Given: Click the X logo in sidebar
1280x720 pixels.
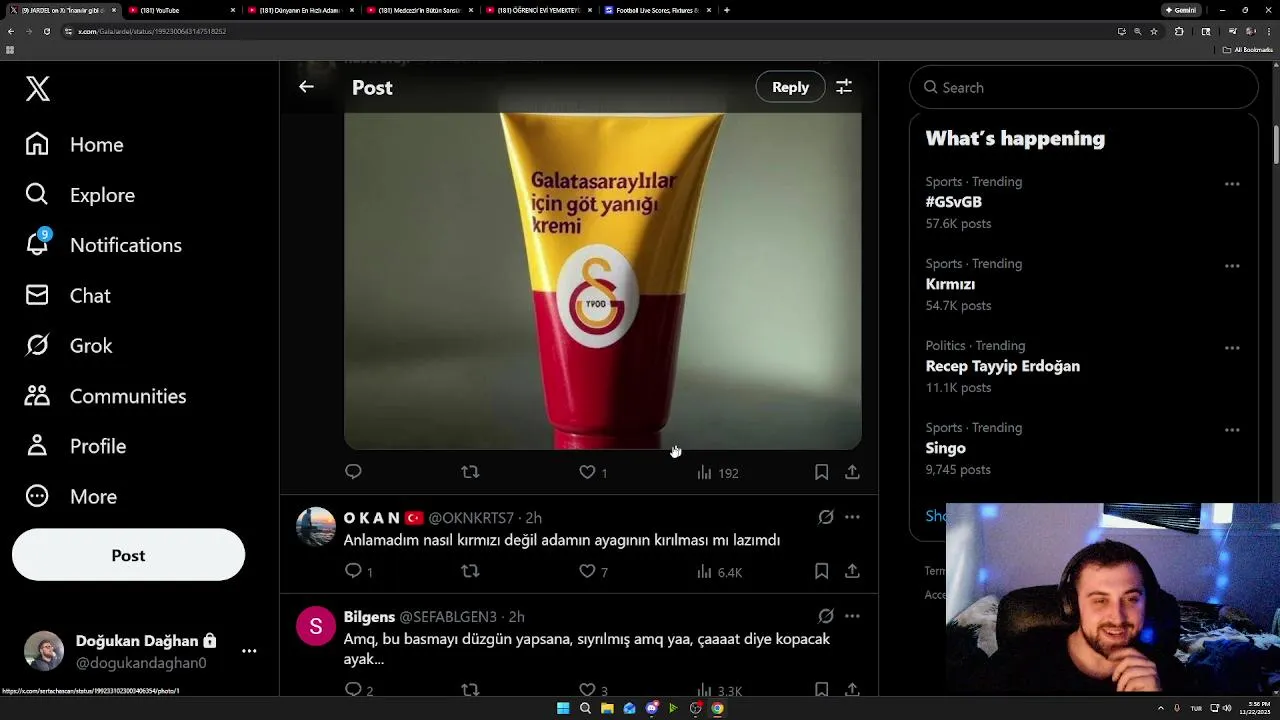Looking at the screenshot, I should [38, 88].
